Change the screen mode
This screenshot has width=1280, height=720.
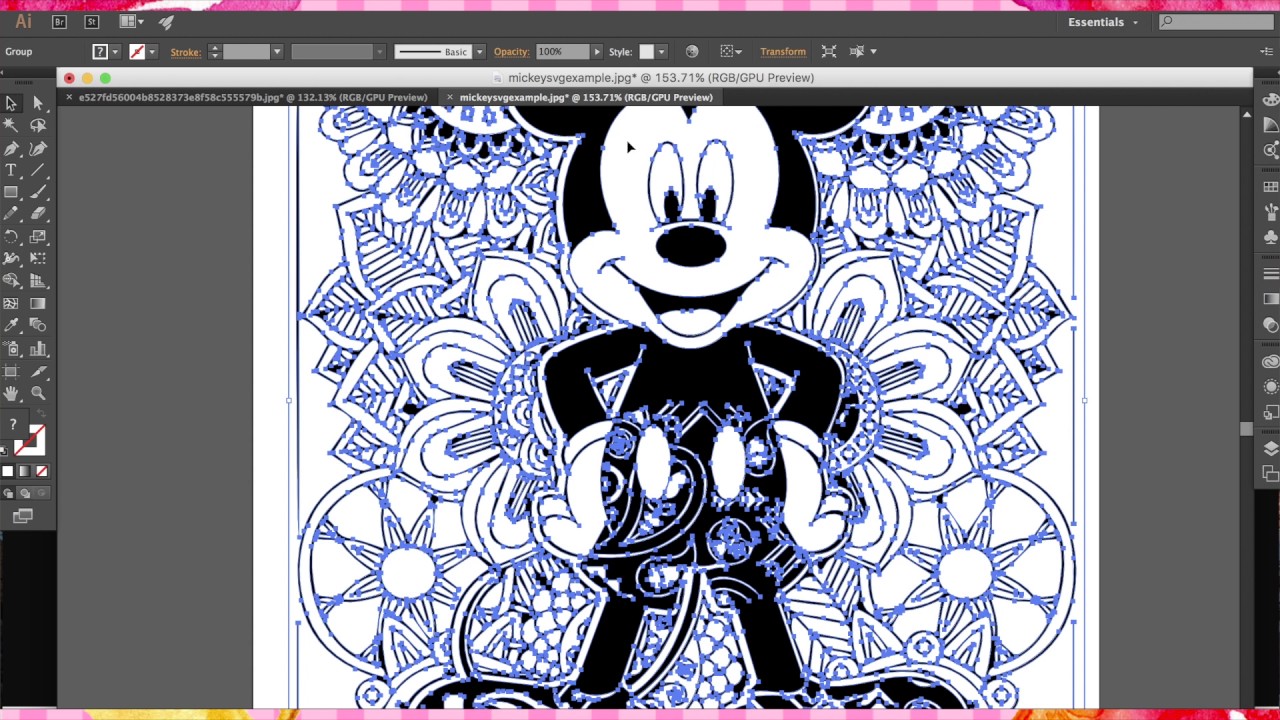23,516
